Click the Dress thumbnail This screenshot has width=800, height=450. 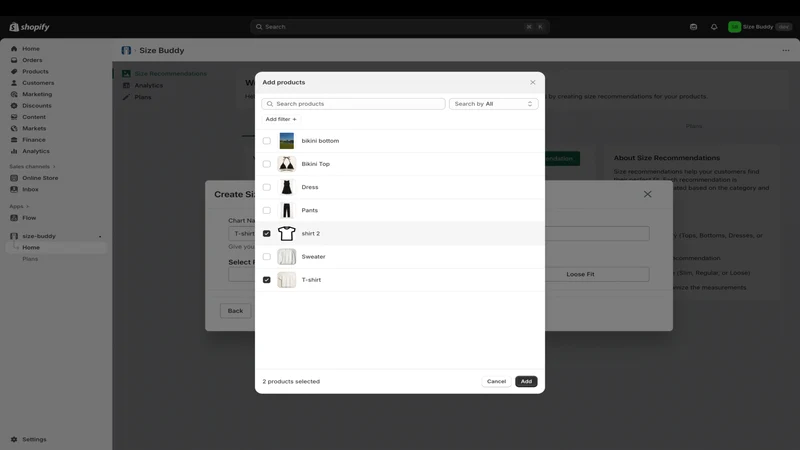tap(286, 187)
